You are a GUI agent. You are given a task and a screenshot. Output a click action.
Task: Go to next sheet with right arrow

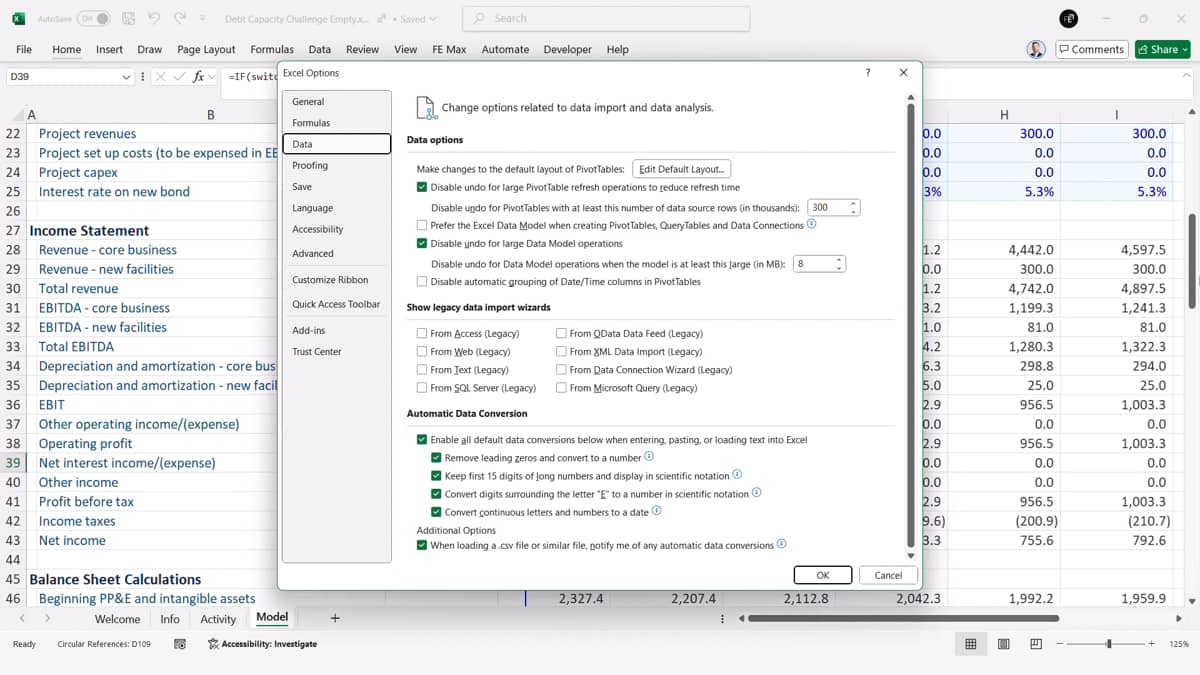click(47, 618)
